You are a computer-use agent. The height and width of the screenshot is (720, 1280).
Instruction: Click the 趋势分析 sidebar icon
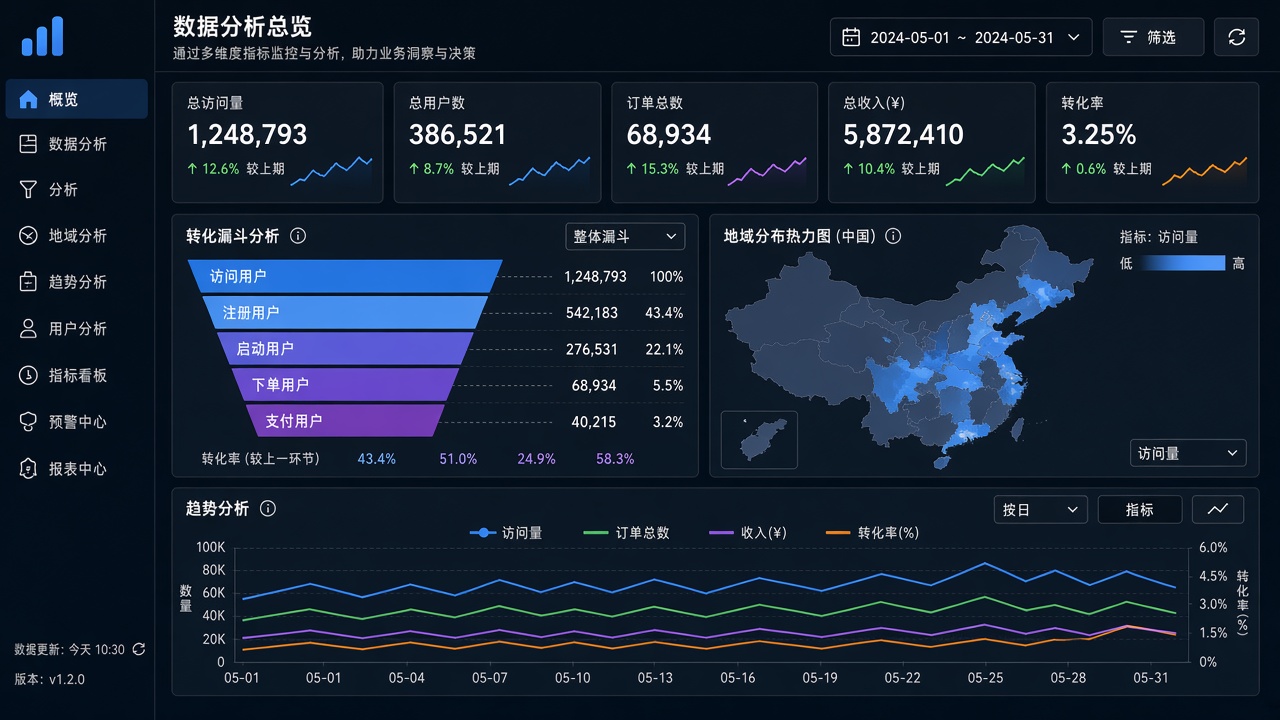pos(28,282)
